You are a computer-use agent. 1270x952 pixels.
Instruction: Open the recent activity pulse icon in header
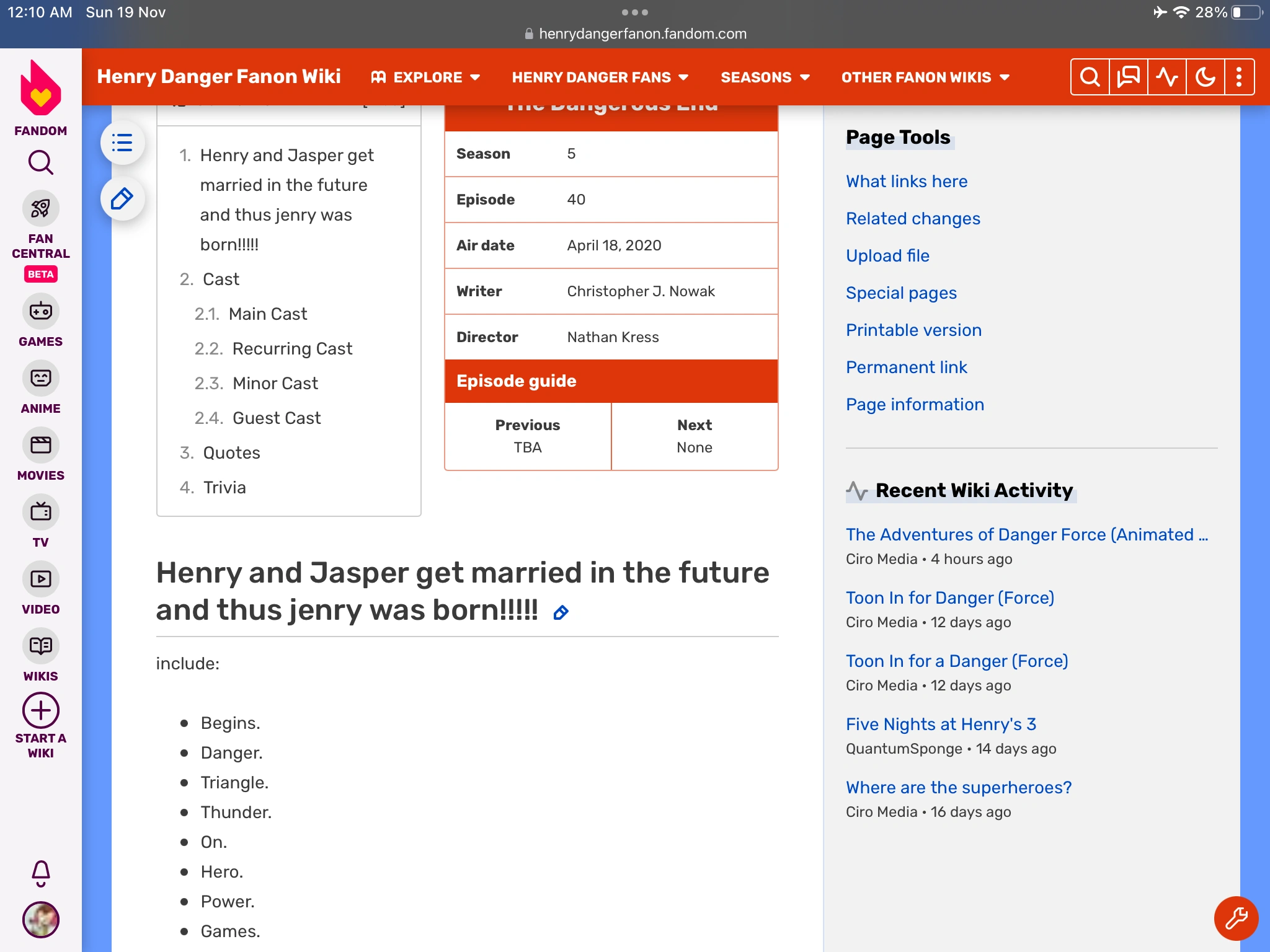tap(1166, 77)
